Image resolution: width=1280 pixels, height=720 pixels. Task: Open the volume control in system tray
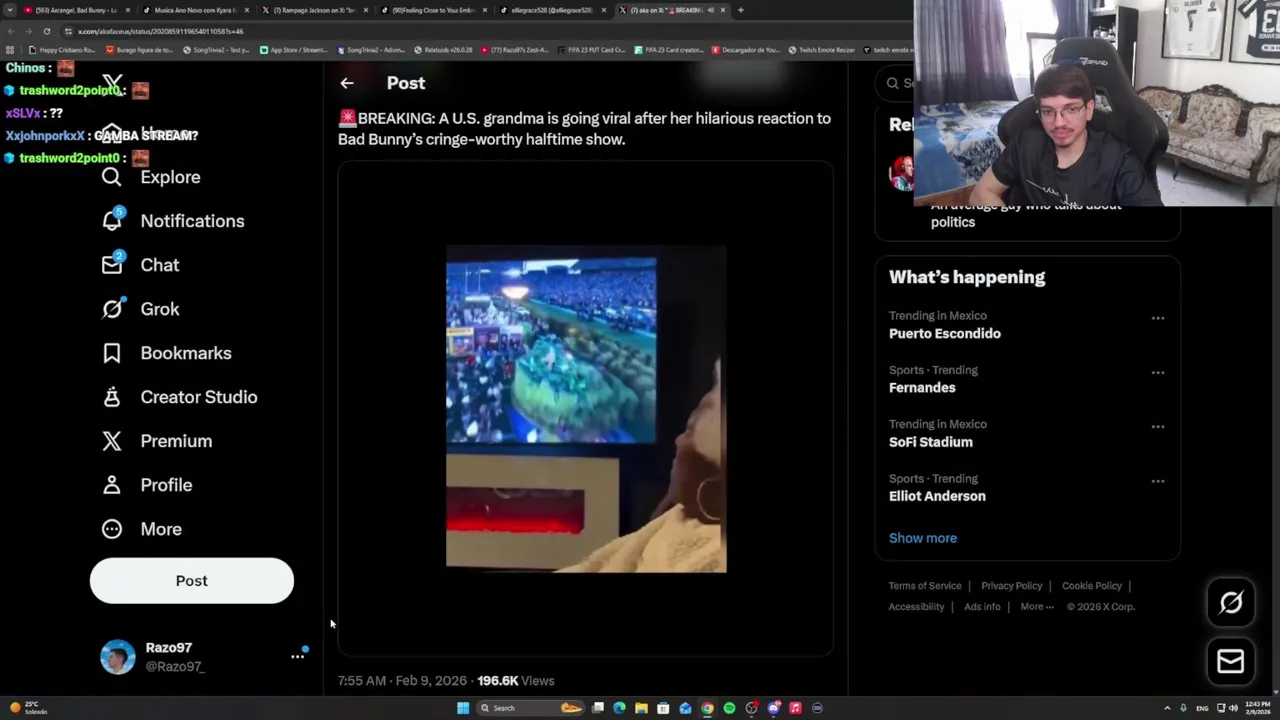pos(1233,708)
